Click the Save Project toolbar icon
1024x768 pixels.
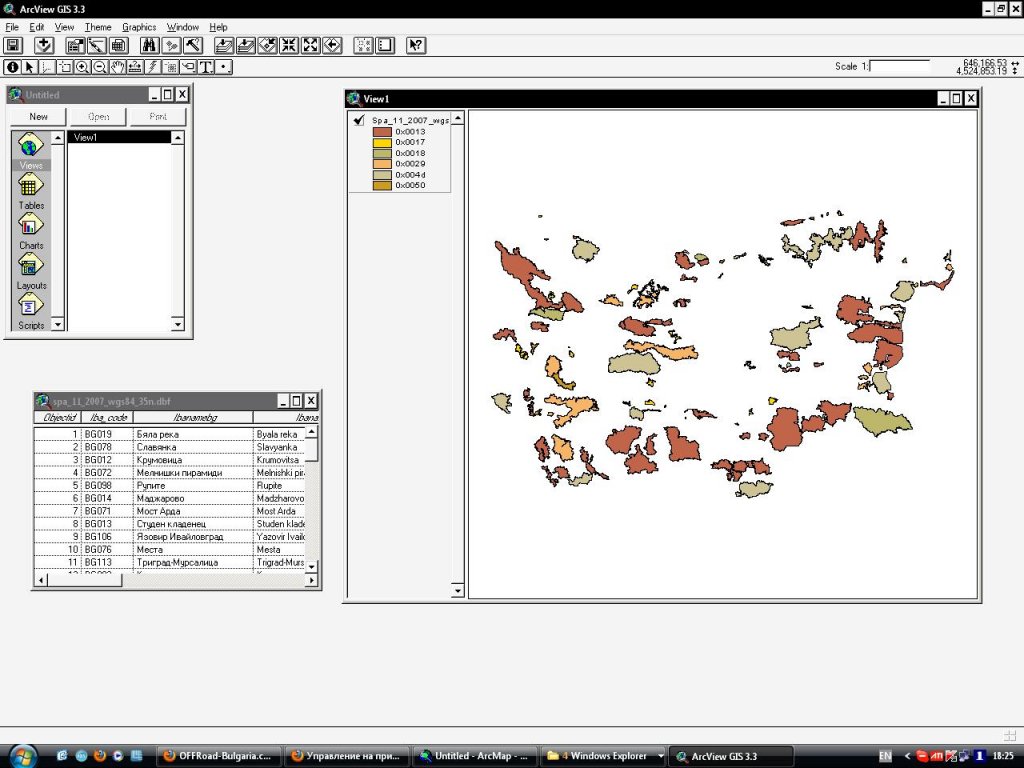pyautogui.click(x=13, y=45)
